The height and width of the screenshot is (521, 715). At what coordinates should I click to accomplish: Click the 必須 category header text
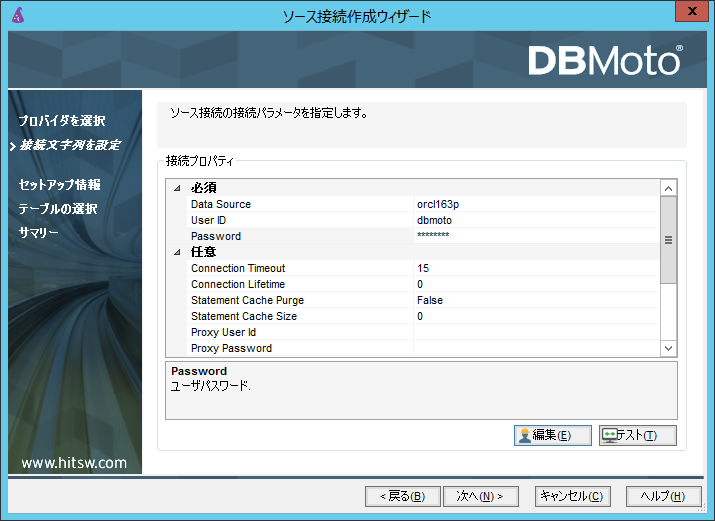point(203,188)
